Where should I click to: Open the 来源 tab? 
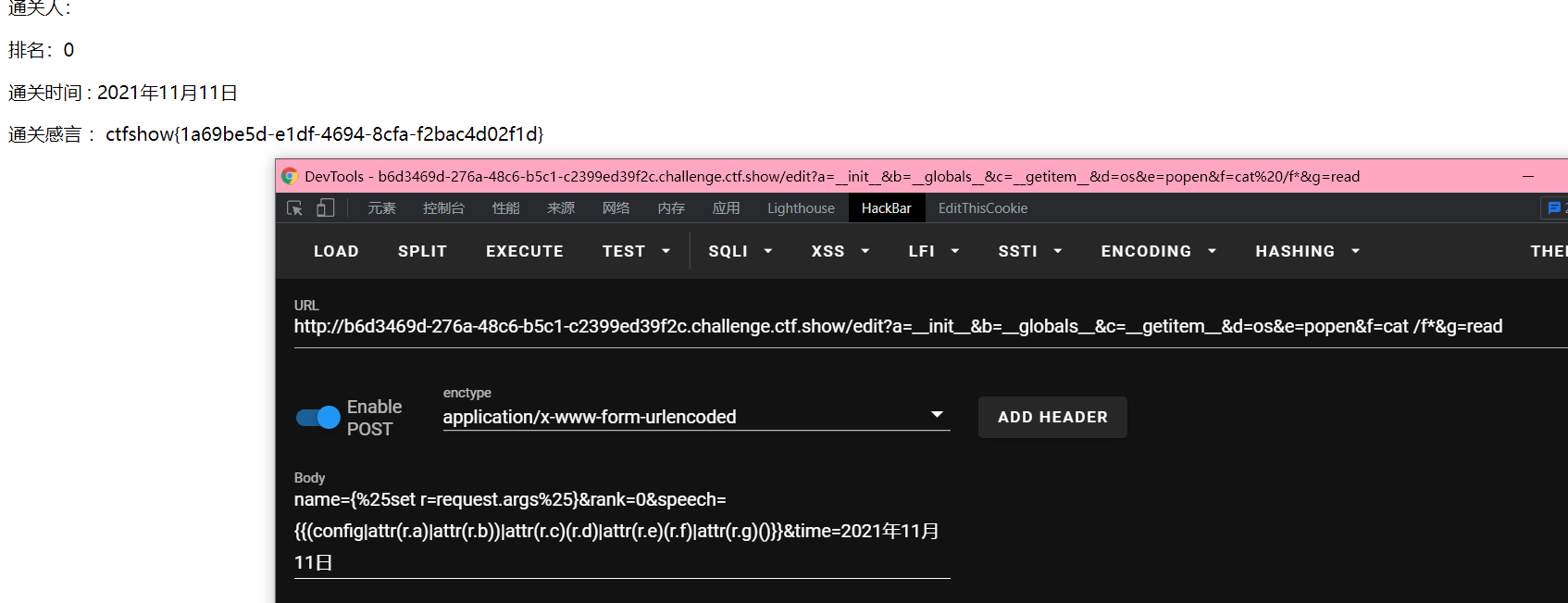pos(561,208)
